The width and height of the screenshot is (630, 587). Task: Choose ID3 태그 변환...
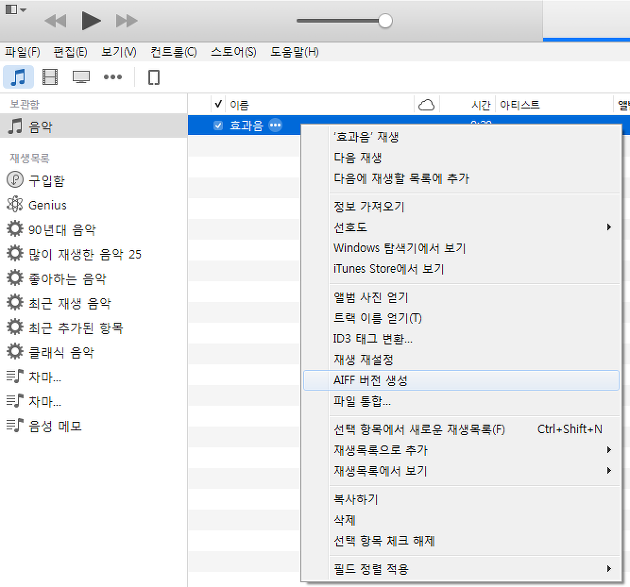click(461, 339)
